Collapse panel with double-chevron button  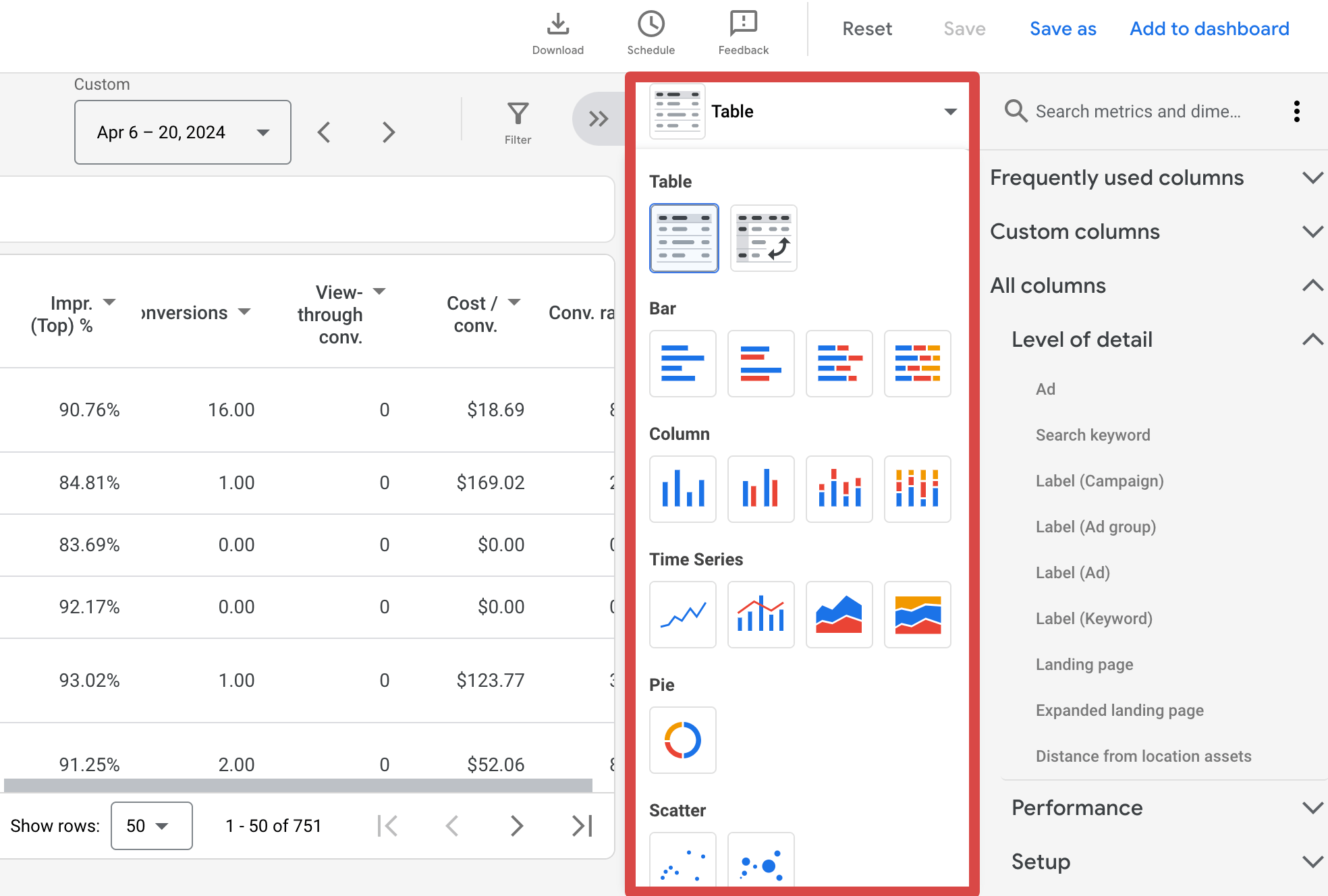pos(599,119)
